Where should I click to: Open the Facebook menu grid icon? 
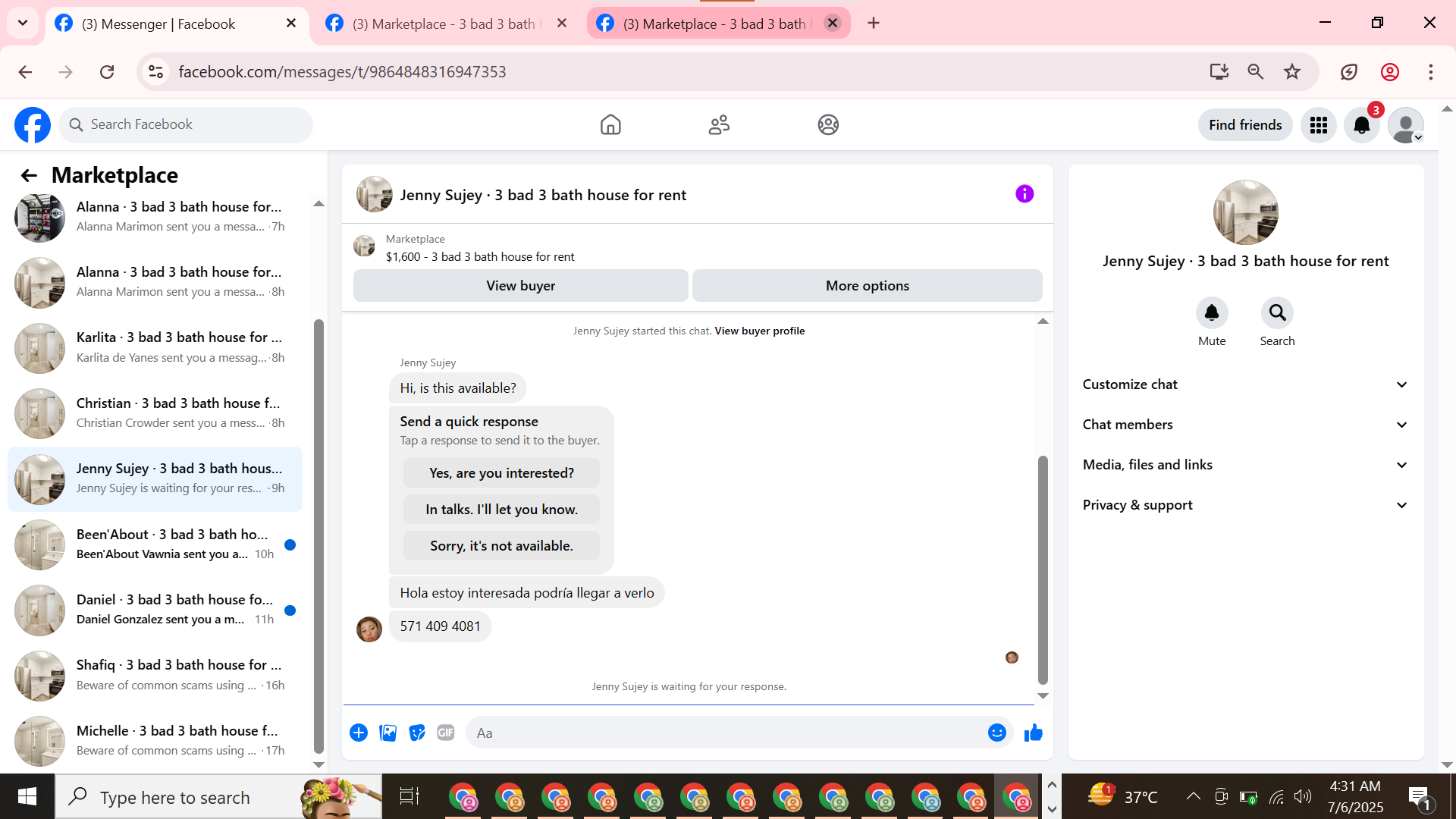[x=1319, y=125]
